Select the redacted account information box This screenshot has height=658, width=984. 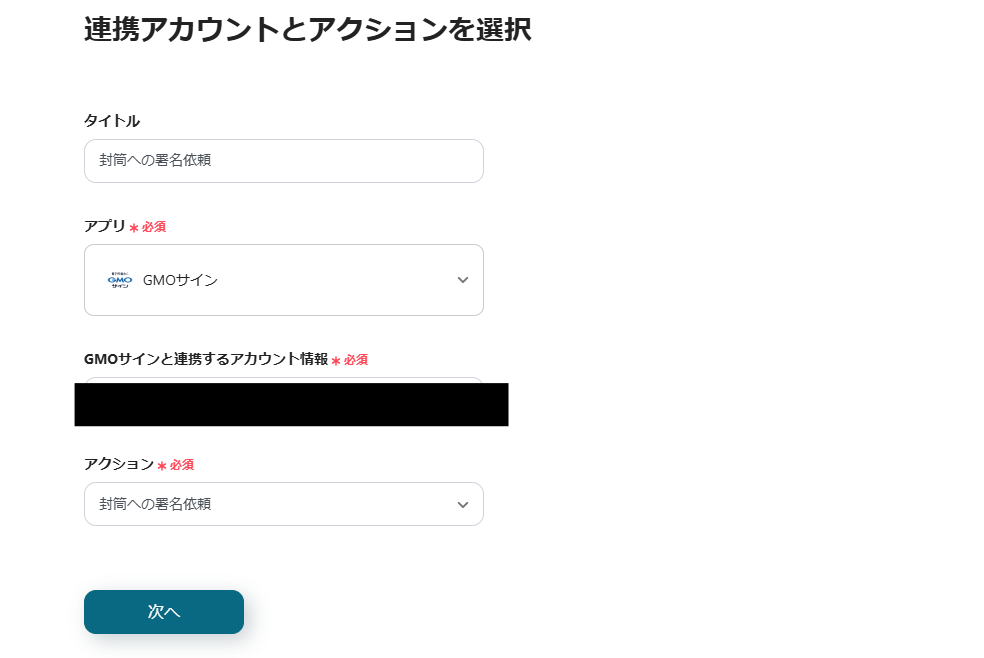tap(290, 404)
